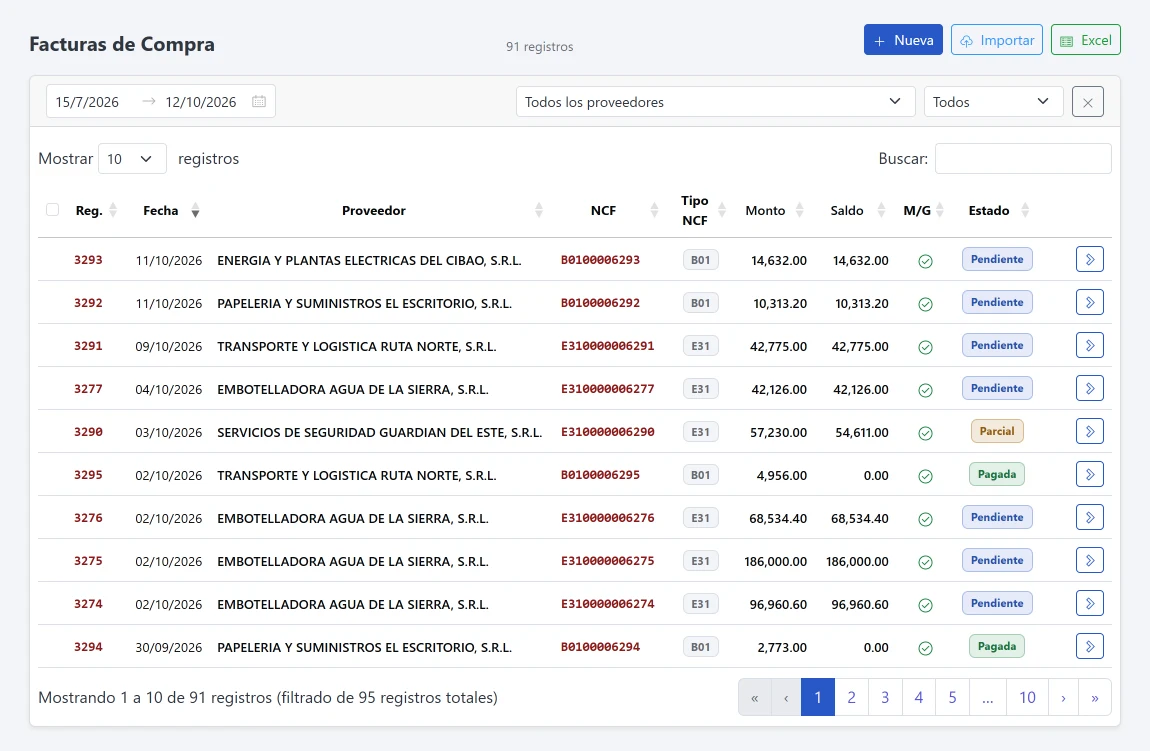Click M/G check icon for invoice 3295
The width and height of the screenshot is (1150, 751).
(x=926, y=476)
